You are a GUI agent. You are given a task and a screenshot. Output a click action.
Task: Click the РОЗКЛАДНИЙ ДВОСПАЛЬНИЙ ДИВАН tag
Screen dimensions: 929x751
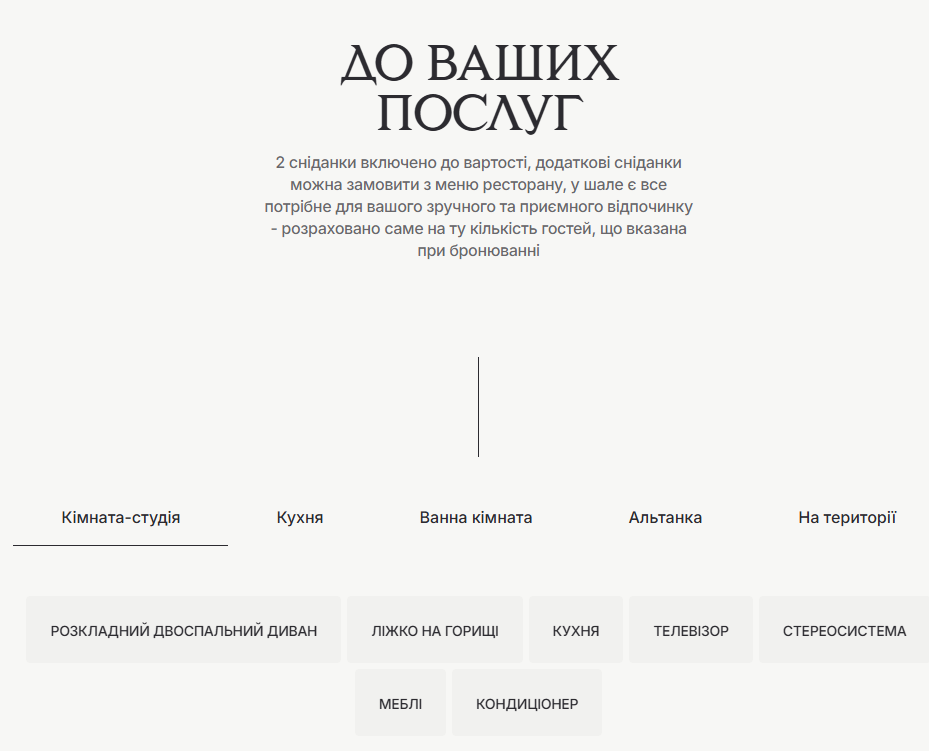pos(184,630)
